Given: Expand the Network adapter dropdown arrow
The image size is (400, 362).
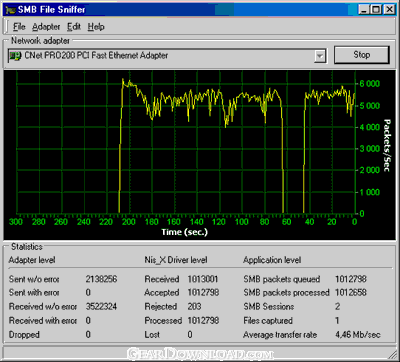Looking at the screenshot, I should [x=320, y=56].
